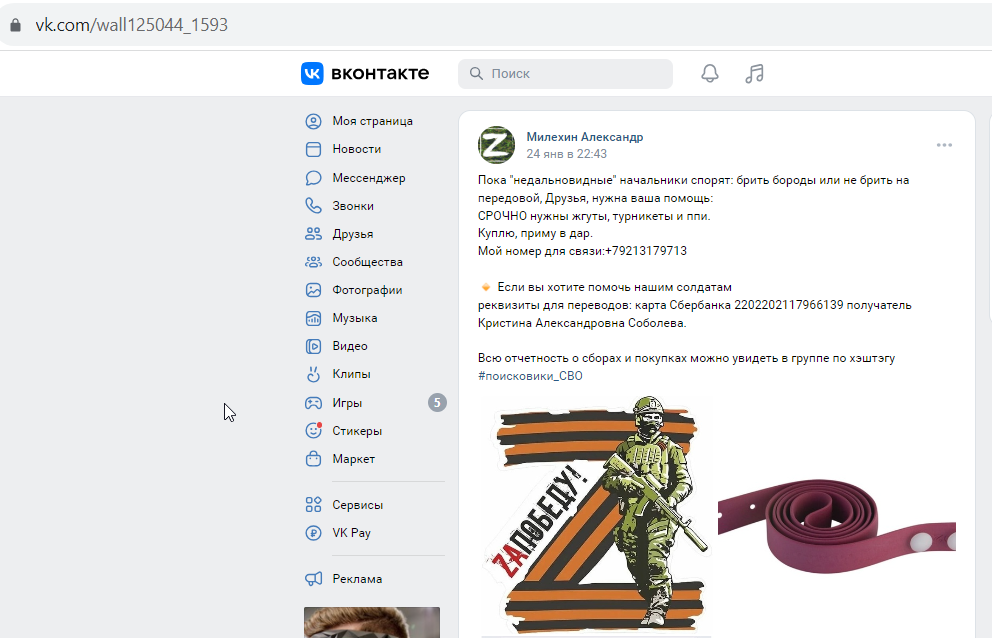992x638 pixels.
Task: Open Фотографии text link
Action: click(368, 290)
